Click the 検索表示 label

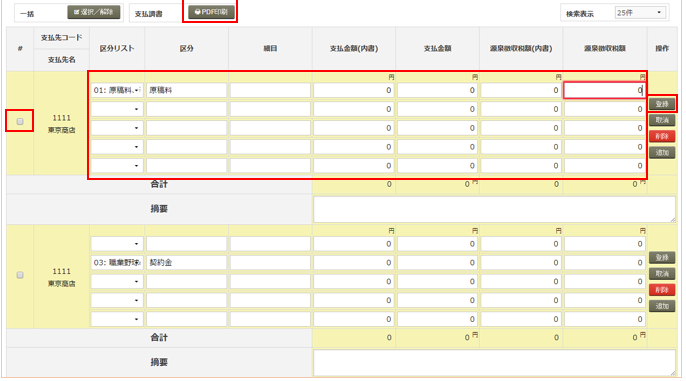pyautogui.click(x=580, y=14)
